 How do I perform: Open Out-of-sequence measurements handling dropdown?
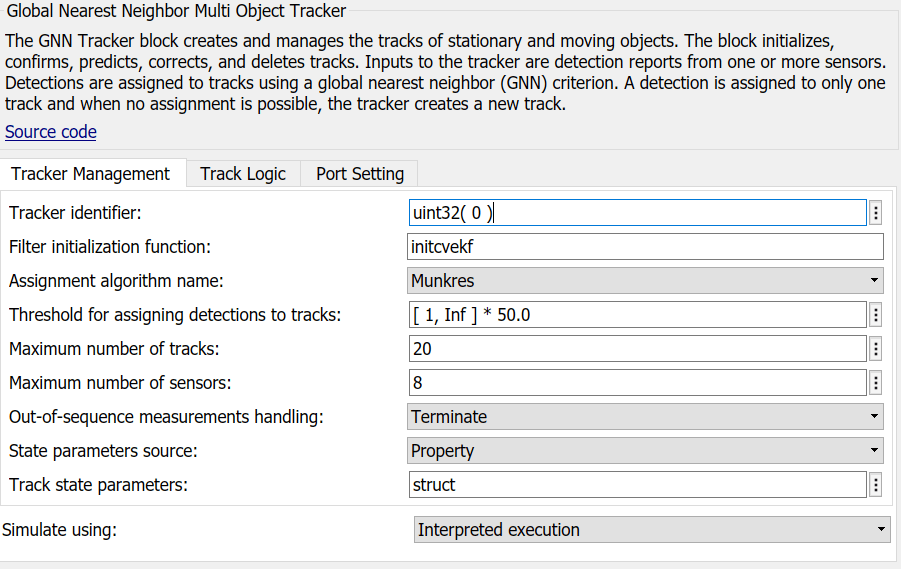coord(646,417)
